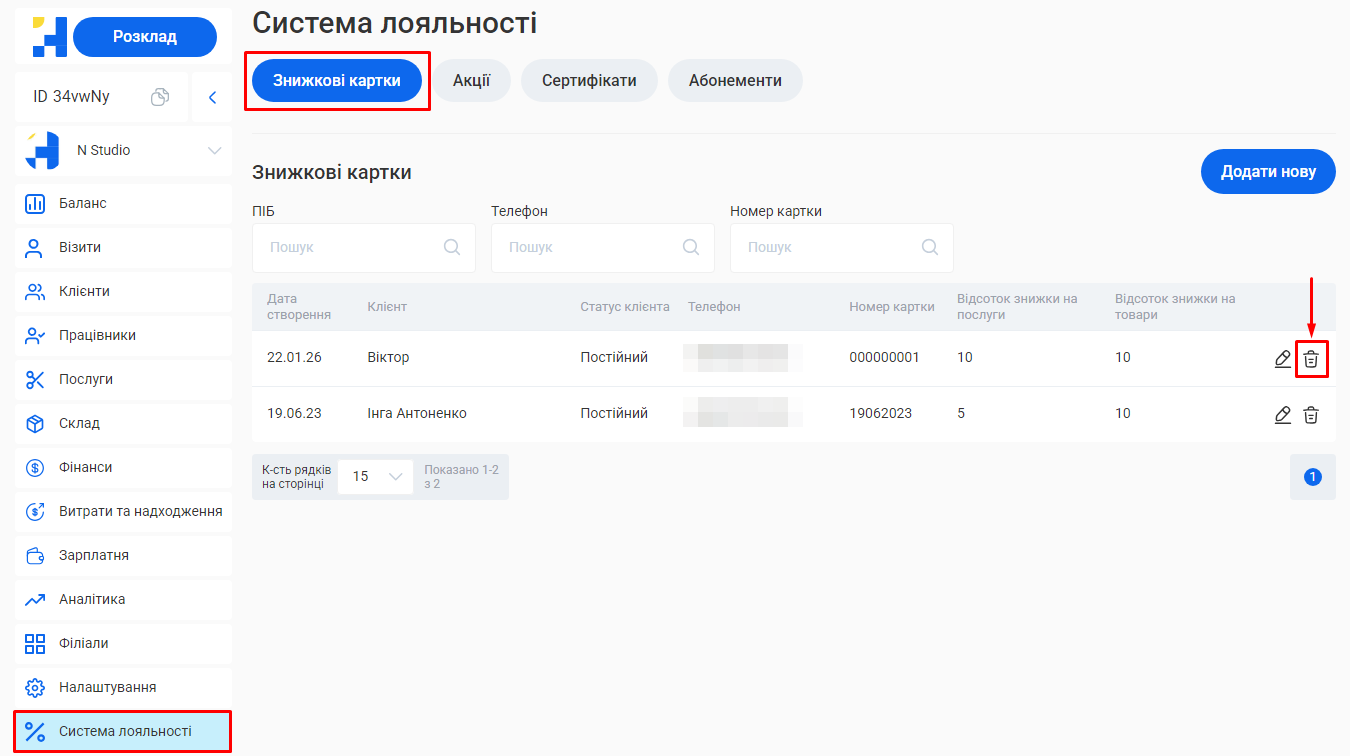Collapse the sidebar with the chevron button
The width and height of the screenshot is (1350, 756).
211,97
